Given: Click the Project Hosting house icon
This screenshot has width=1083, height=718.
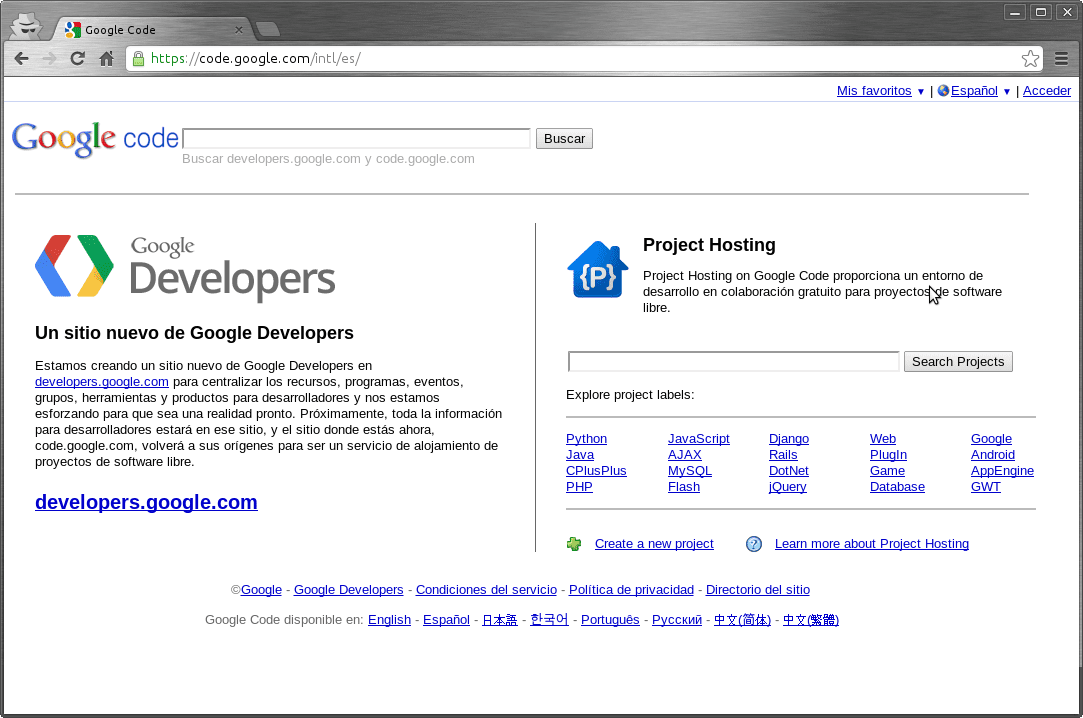Looking at the screenshot, I should tap(597, 270).
